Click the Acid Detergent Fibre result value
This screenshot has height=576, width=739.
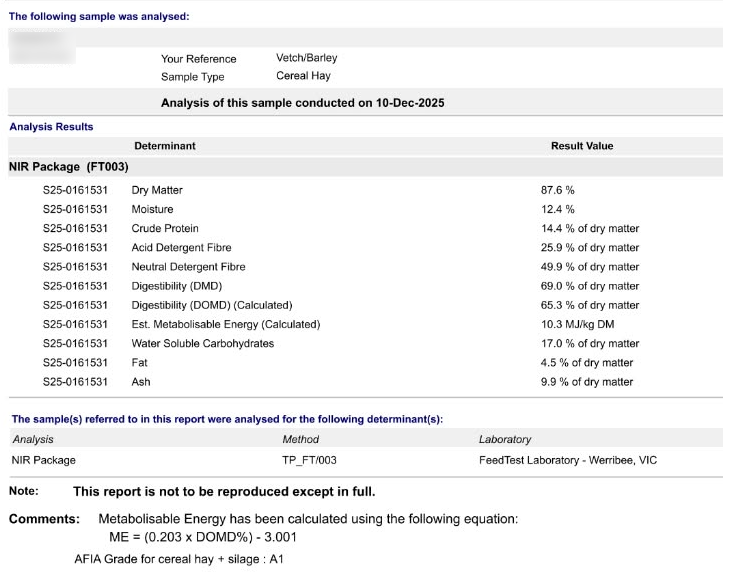[x=589, y=248]
